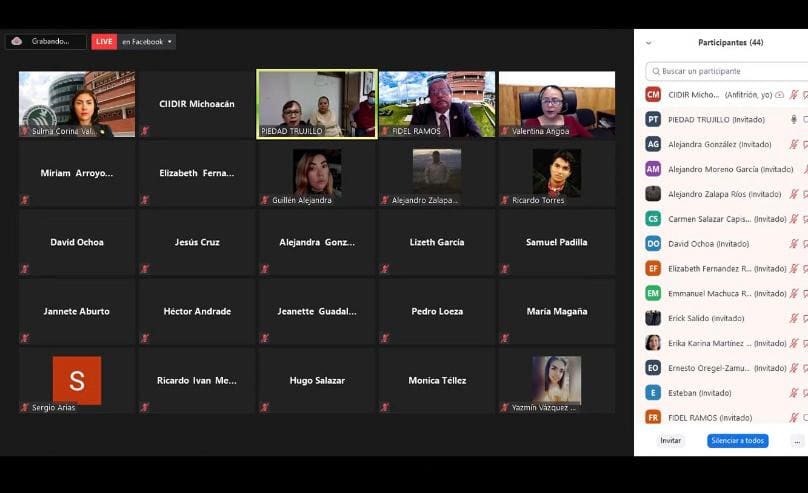This screenshot has width=808, height=493.
Task: Click the cloud recording icon beside CIIDIR host
Action: coord(780,95)
